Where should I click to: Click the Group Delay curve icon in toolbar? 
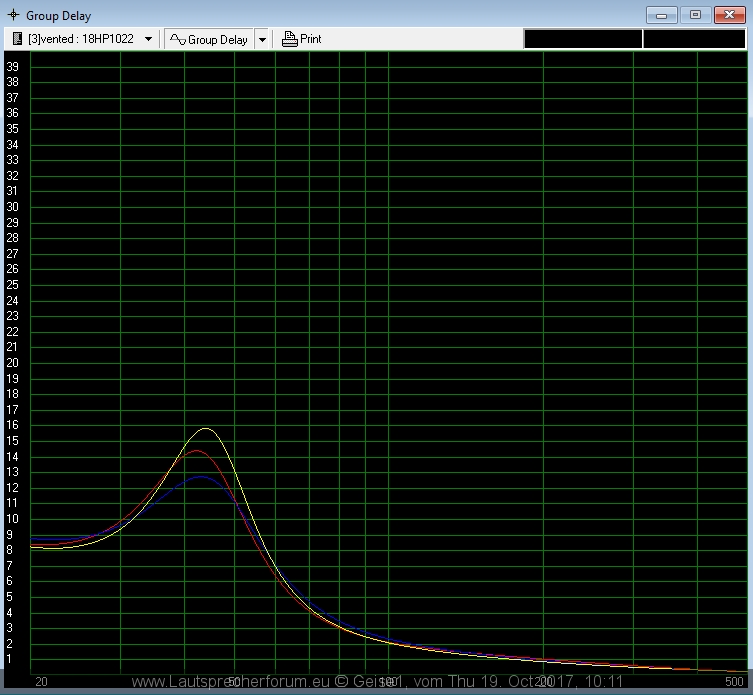[177, 39]
